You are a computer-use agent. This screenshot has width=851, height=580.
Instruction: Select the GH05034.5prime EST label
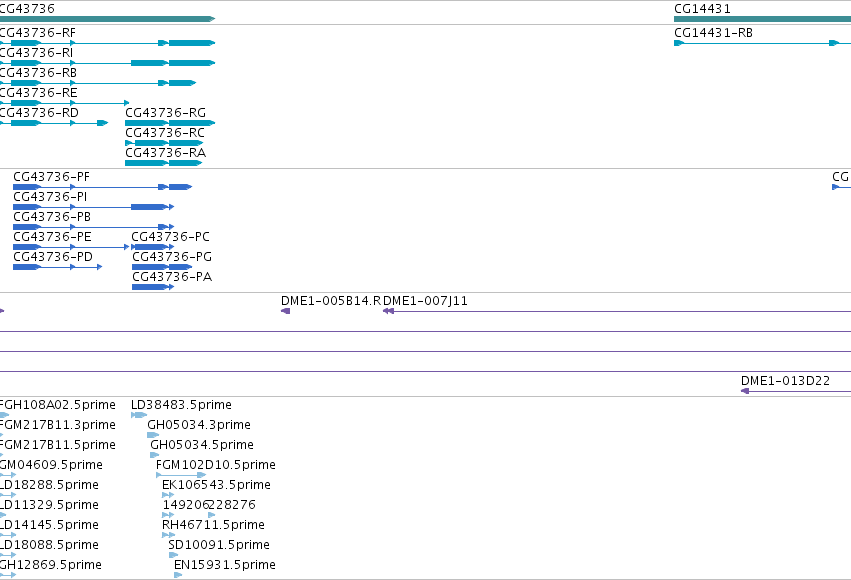[202, 445]
